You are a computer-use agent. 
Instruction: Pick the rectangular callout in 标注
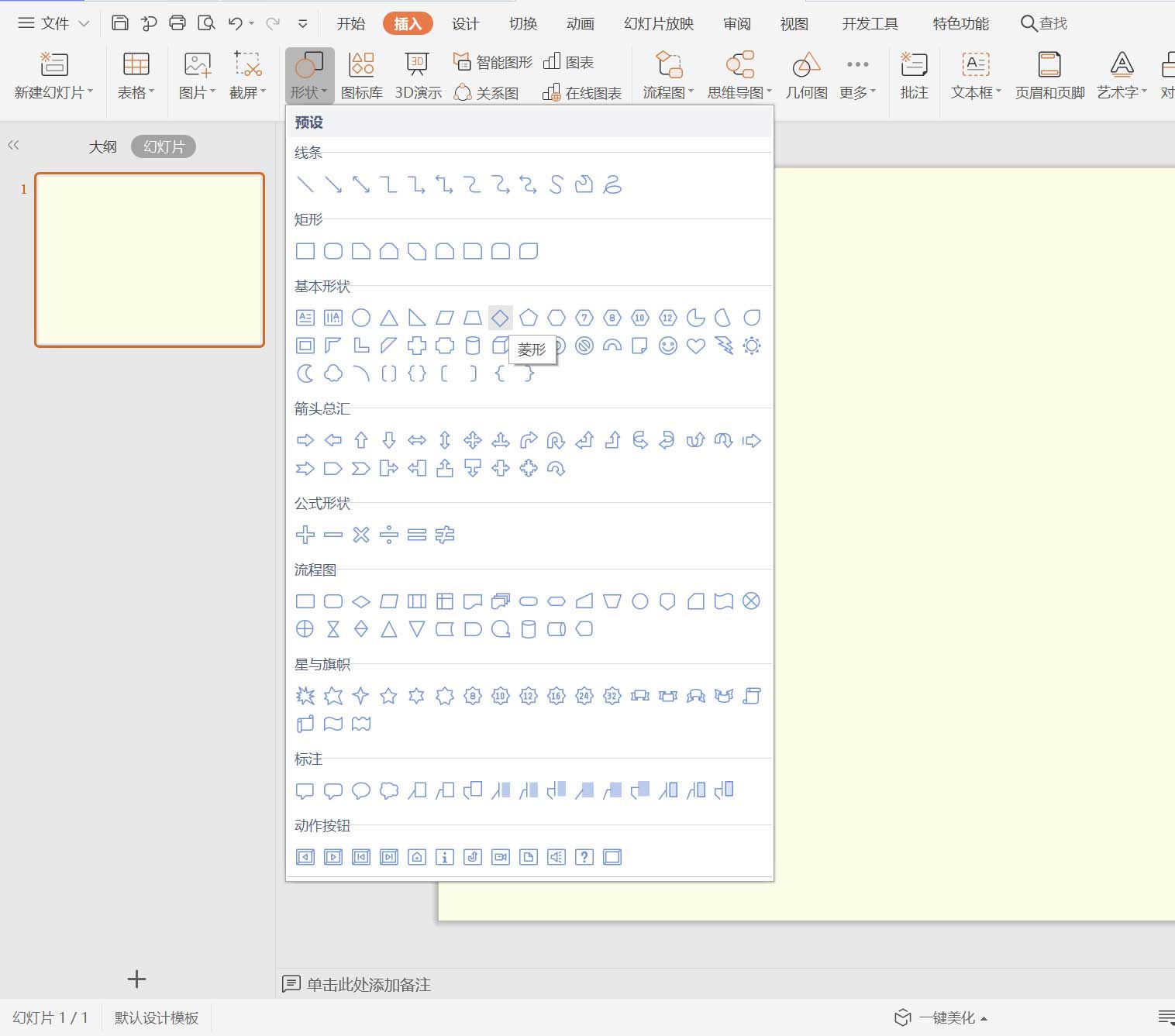point(305,790)
